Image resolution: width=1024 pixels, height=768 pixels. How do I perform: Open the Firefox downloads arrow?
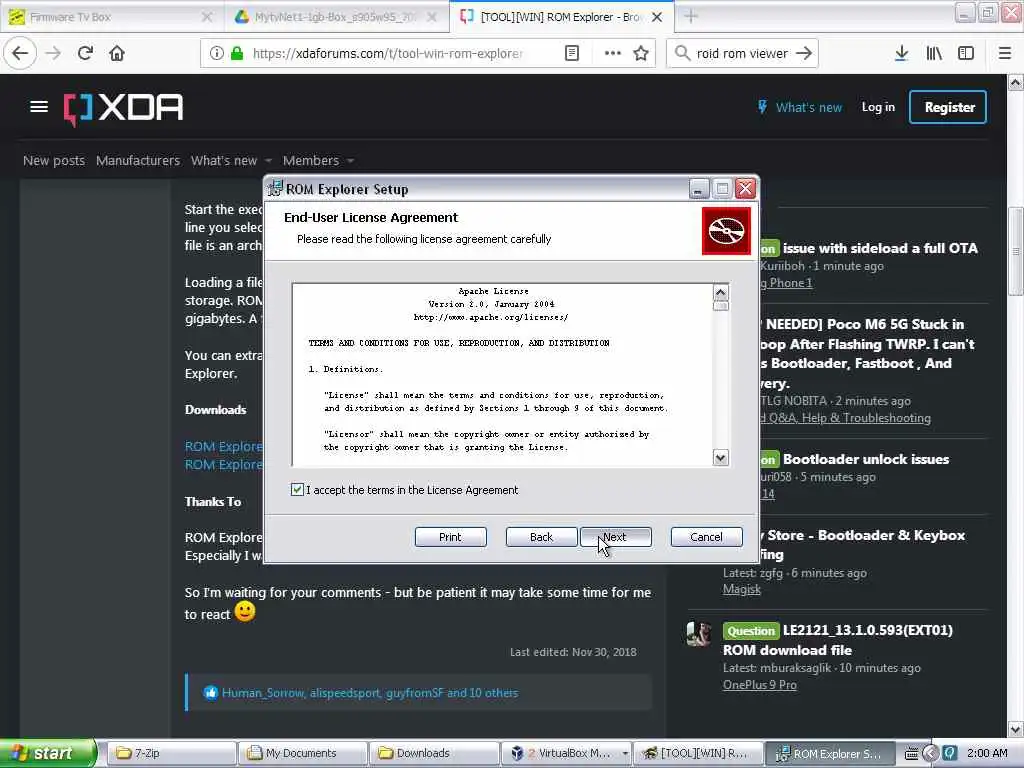[x=901, y=54]
